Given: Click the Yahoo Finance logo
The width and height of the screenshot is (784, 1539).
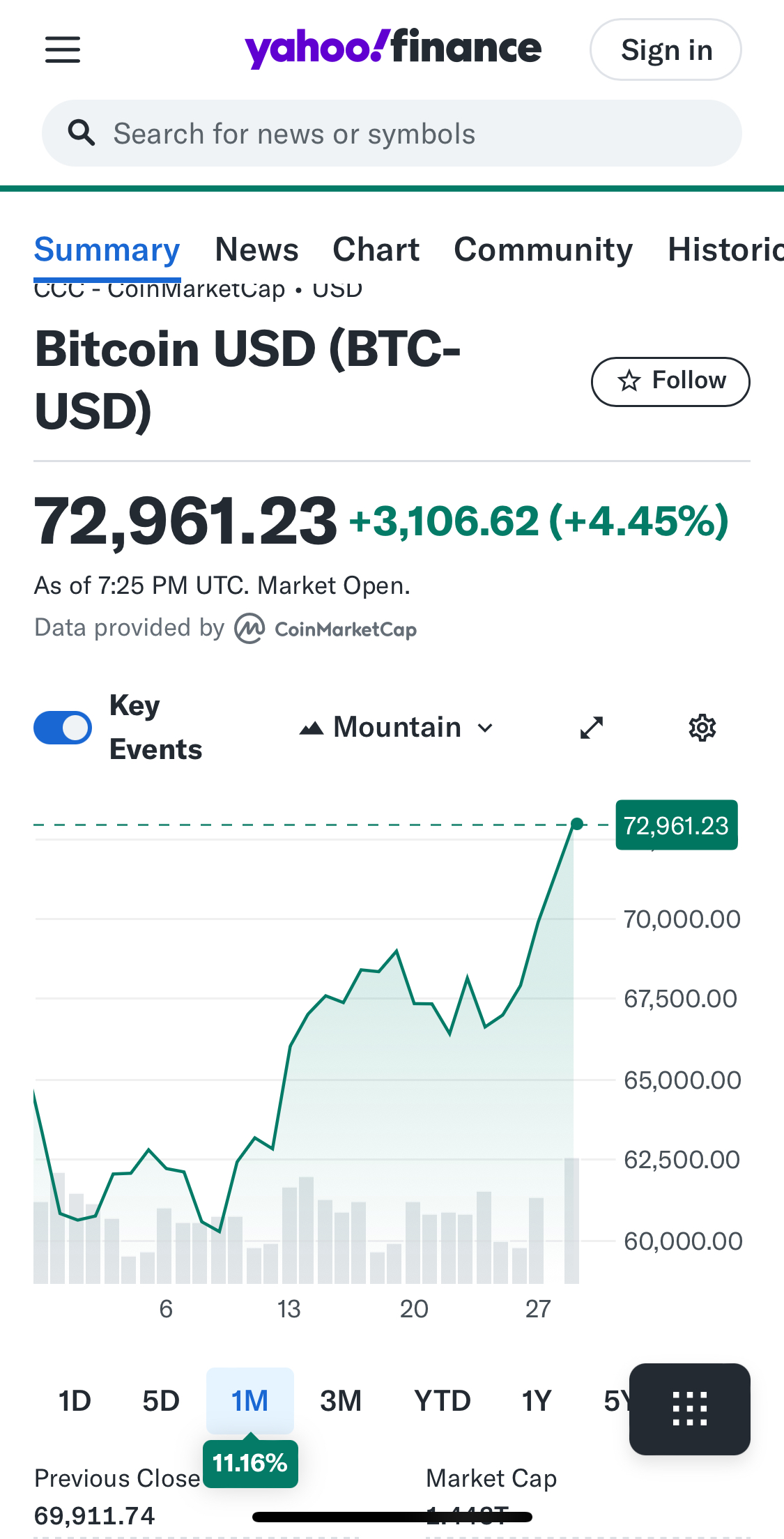Looking at the screenshot, I should click(x=392, y=48).
